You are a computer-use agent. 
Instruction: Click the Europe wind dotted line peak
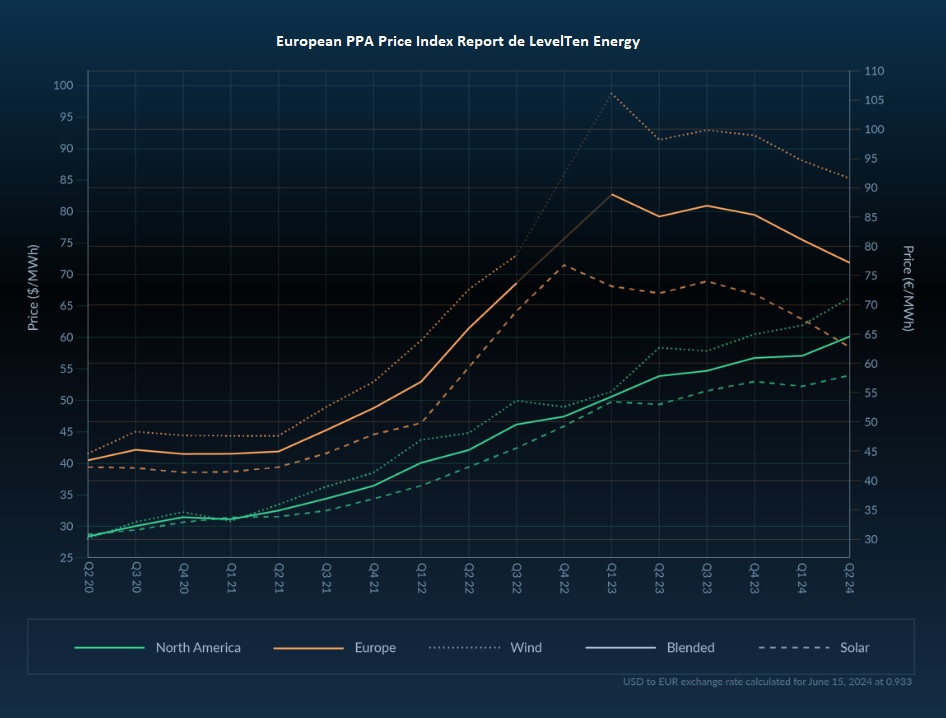(611, 93)
